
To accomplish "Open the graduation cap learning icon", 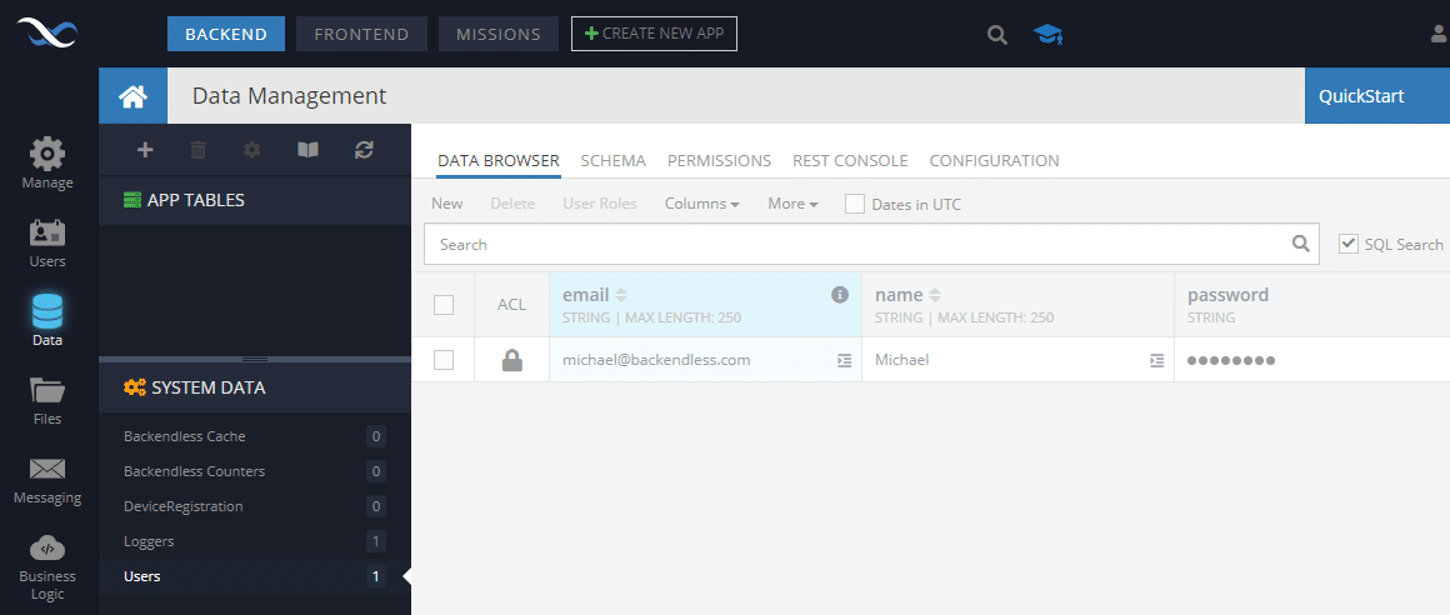I will [1047, 34].
